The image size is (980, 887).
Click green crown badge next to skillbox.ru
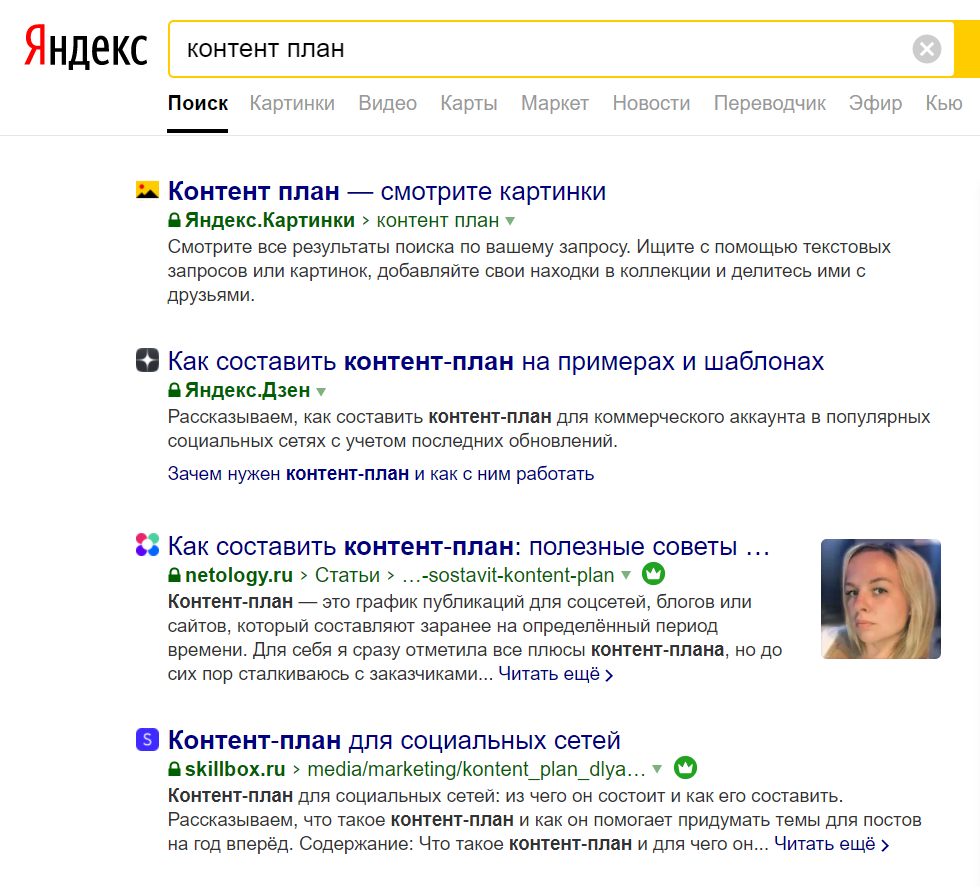coord(685,769)
